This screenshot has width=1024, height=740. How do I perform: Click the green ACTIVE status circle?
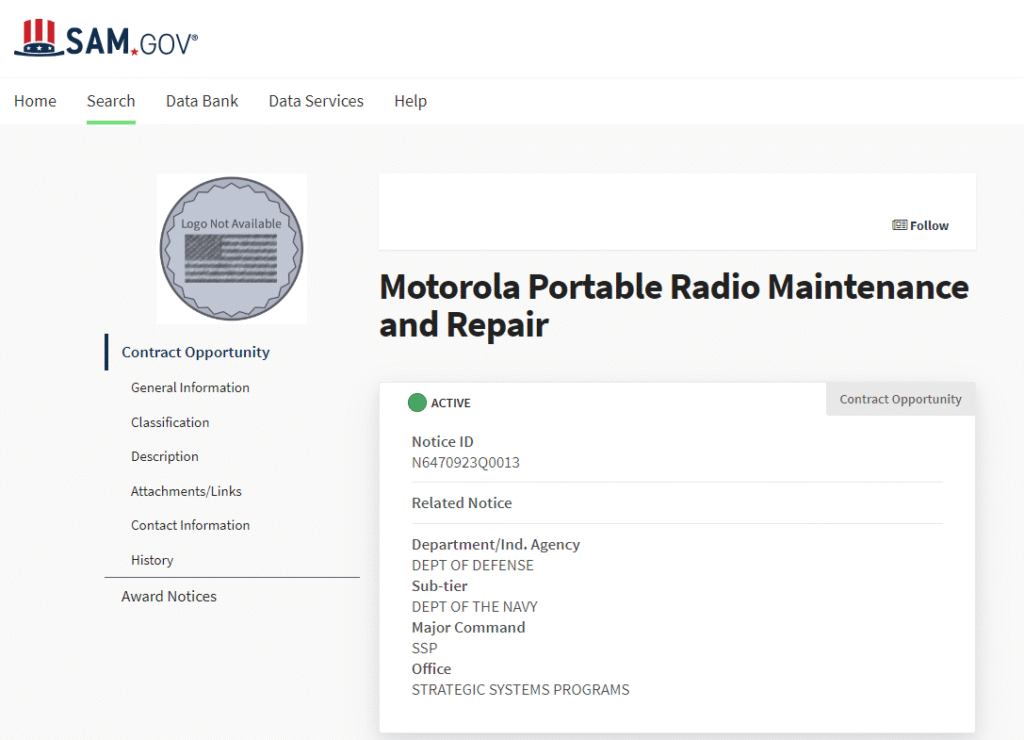pyautogui.click(x=417, y=403)
